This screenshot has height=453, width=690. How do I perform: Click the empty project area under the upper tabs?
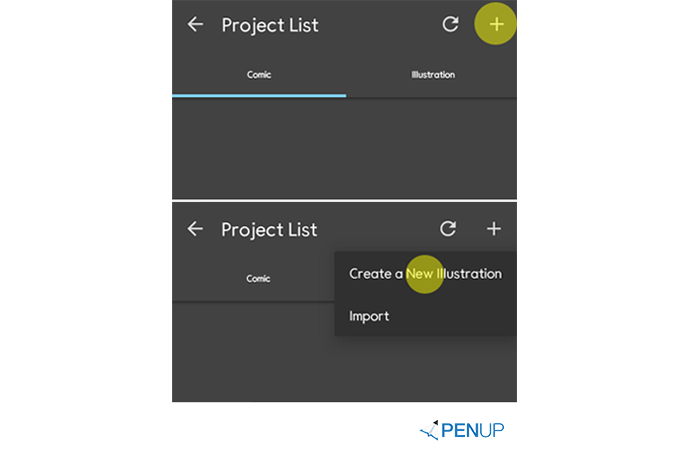pyautogui.click(x=344, y=149)
